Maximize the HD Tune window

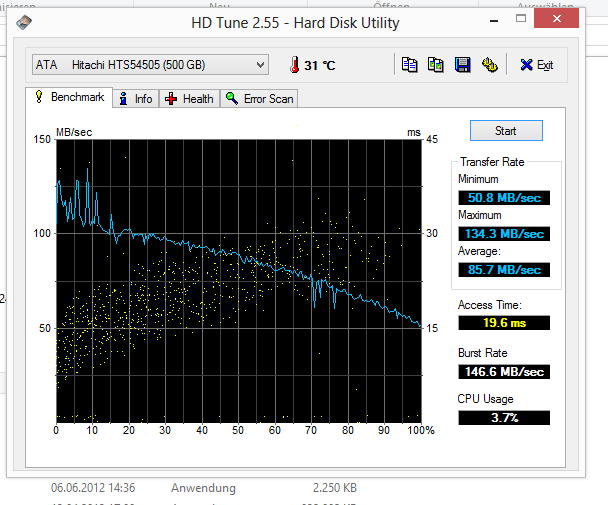pos(521,19)
